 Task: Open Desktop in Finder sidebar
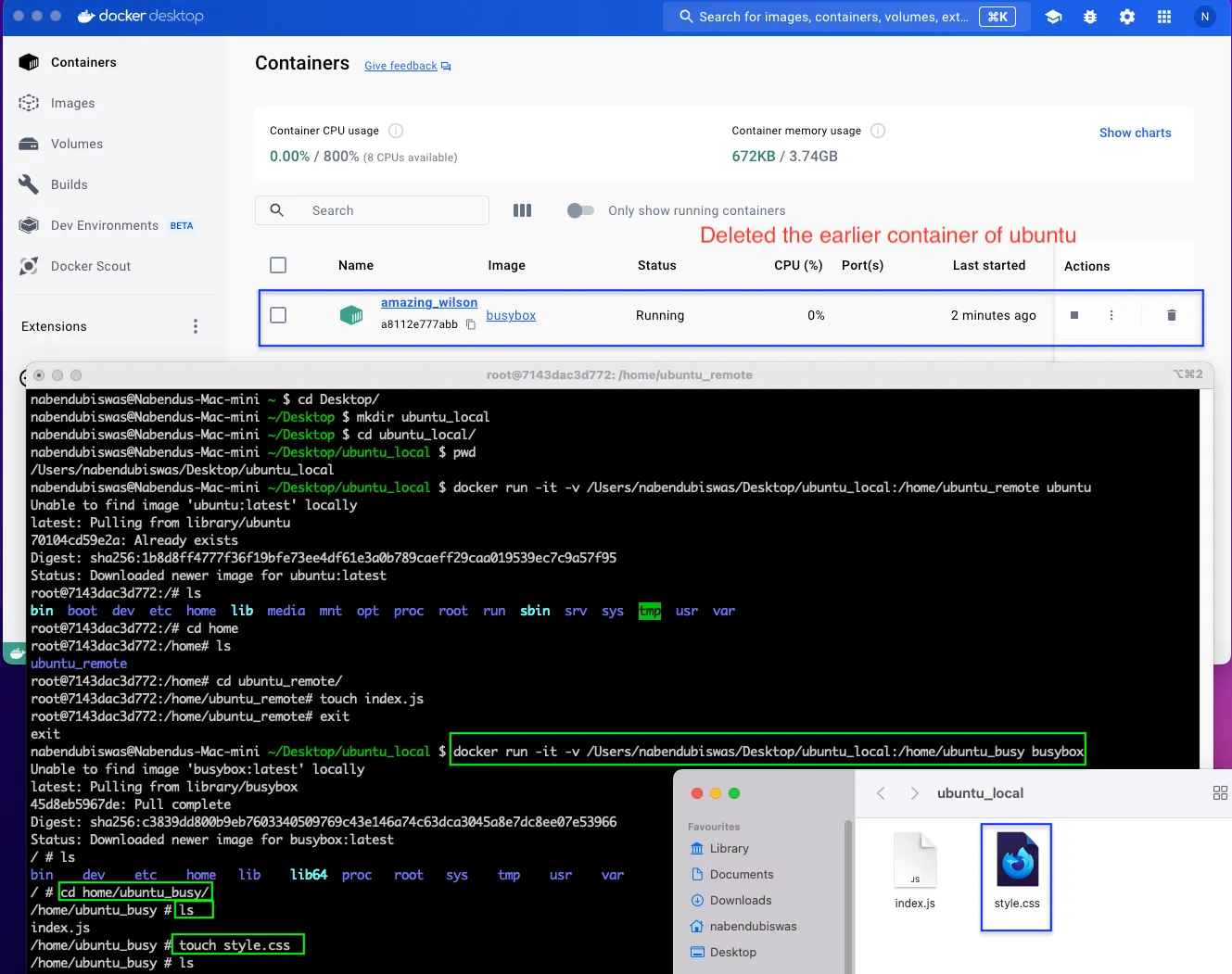pyautogui.click(x=724, y=952)
